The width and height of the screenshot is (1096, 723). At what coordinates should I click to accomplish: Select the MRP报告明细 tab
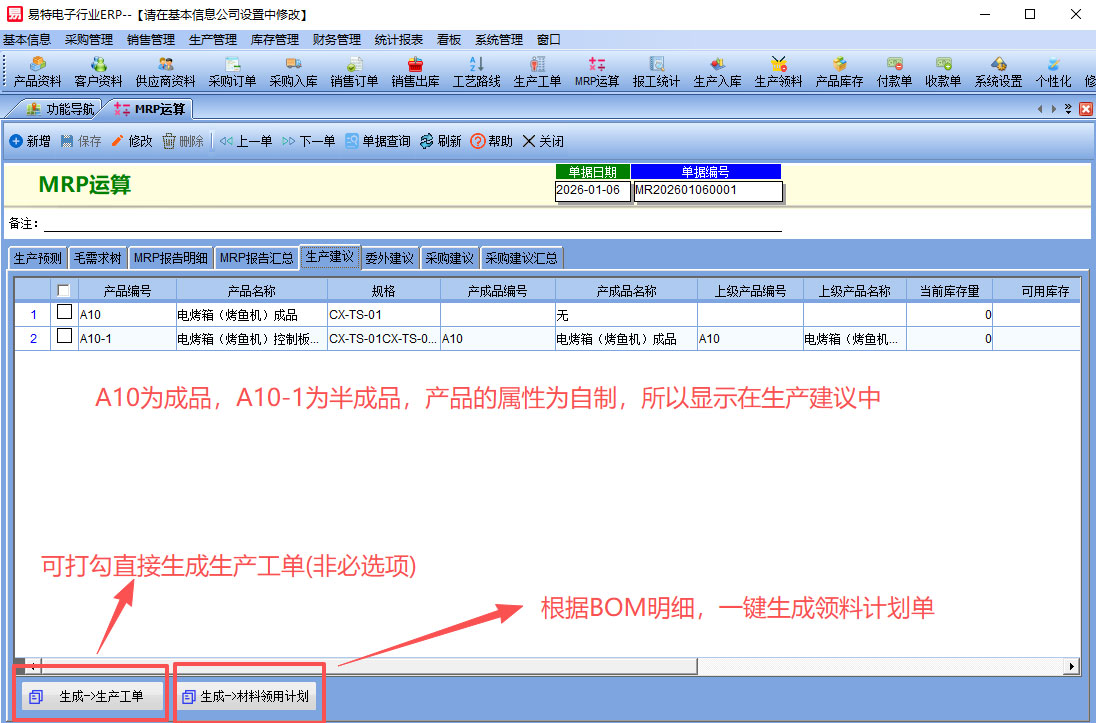click(170, 258)
